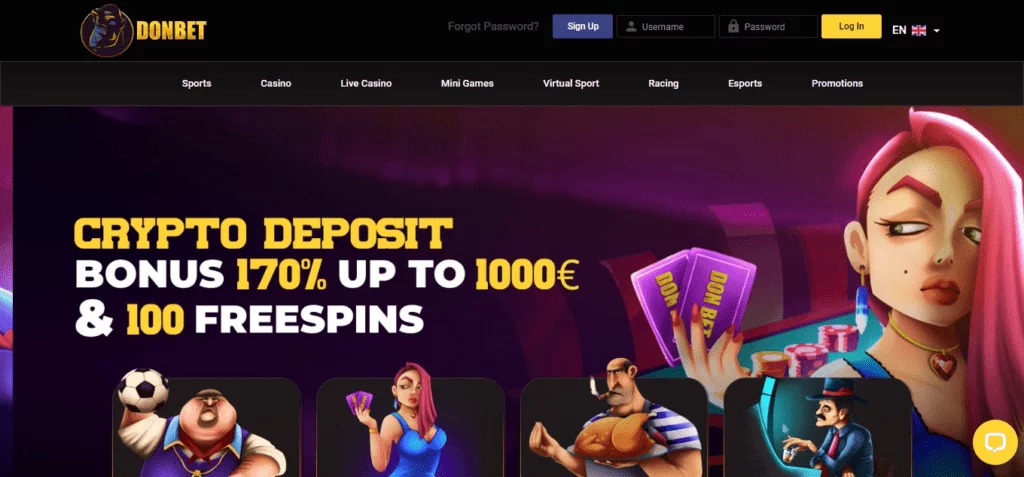Click the DonBet logo

[143, 30]
